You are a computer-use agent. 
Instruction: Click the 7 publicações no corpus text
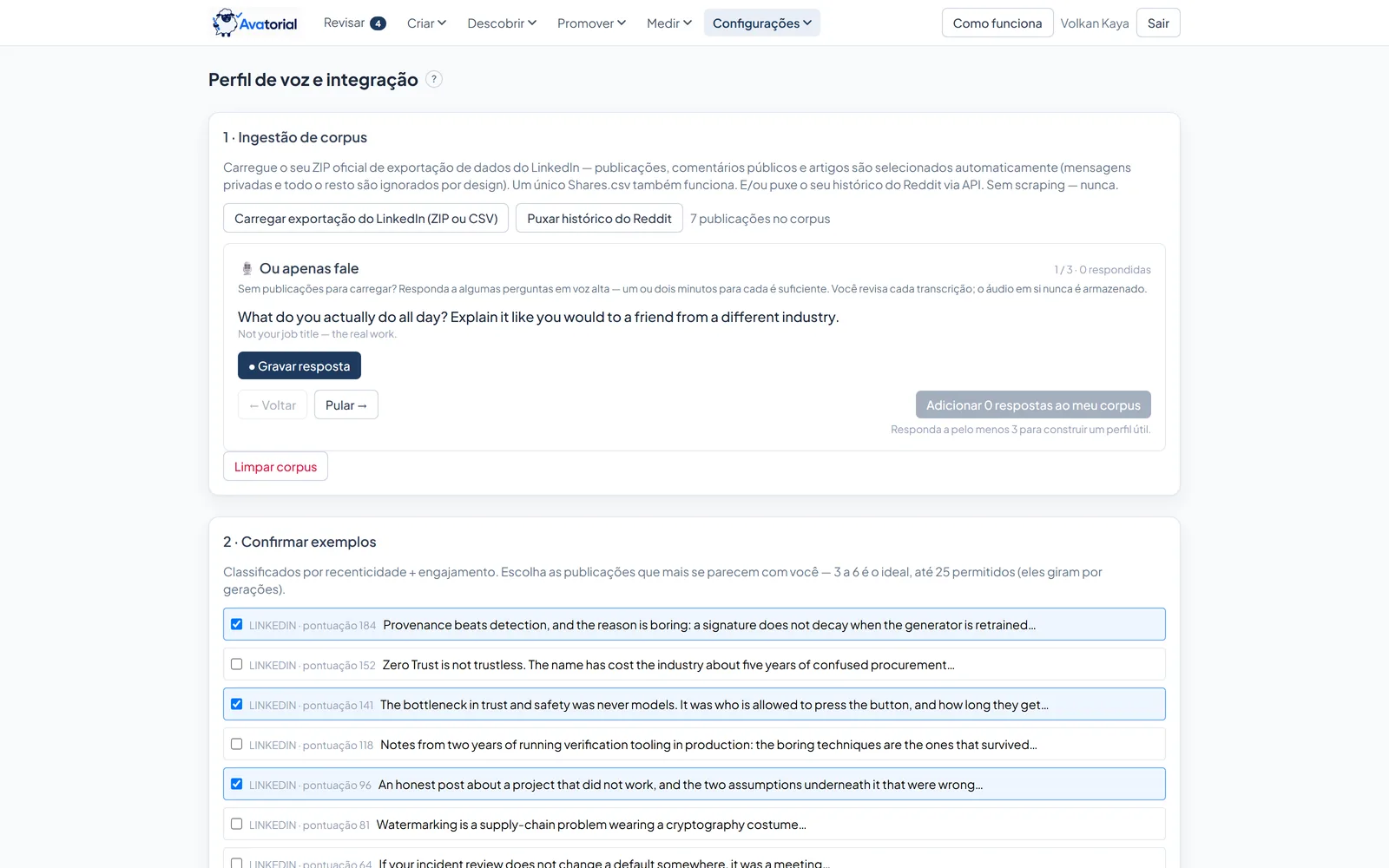coord(760,219)
